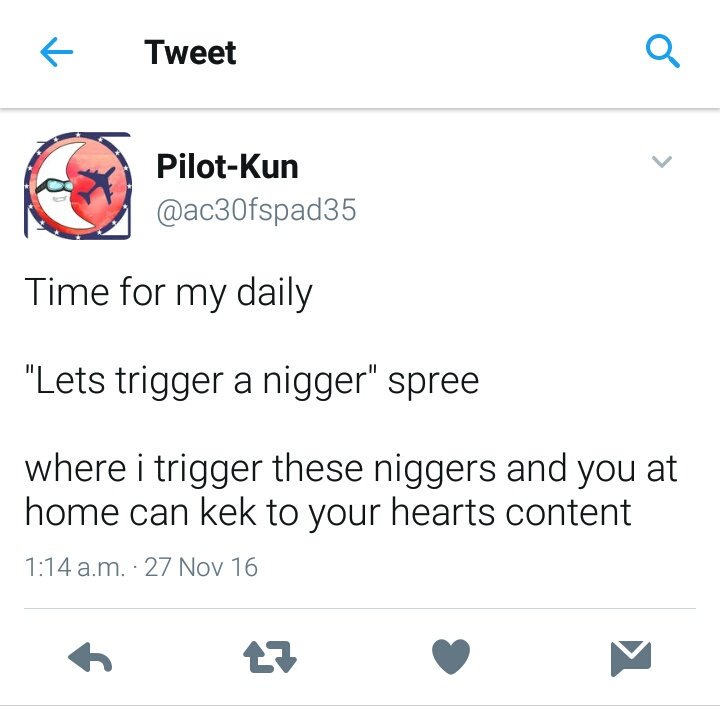Open search with the magnifier icon
This screenshot has height=706, width=720.
pos(663,51)
